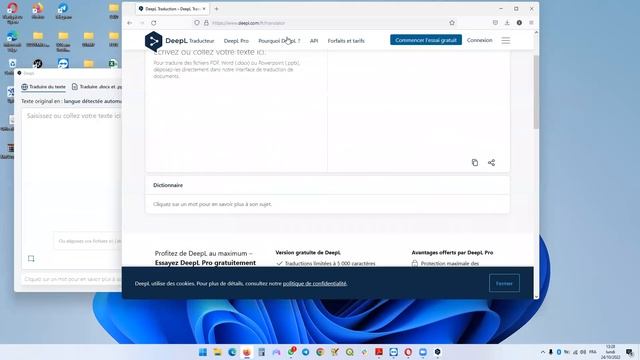Open the notification center in the taskbar

coord(629,352)
